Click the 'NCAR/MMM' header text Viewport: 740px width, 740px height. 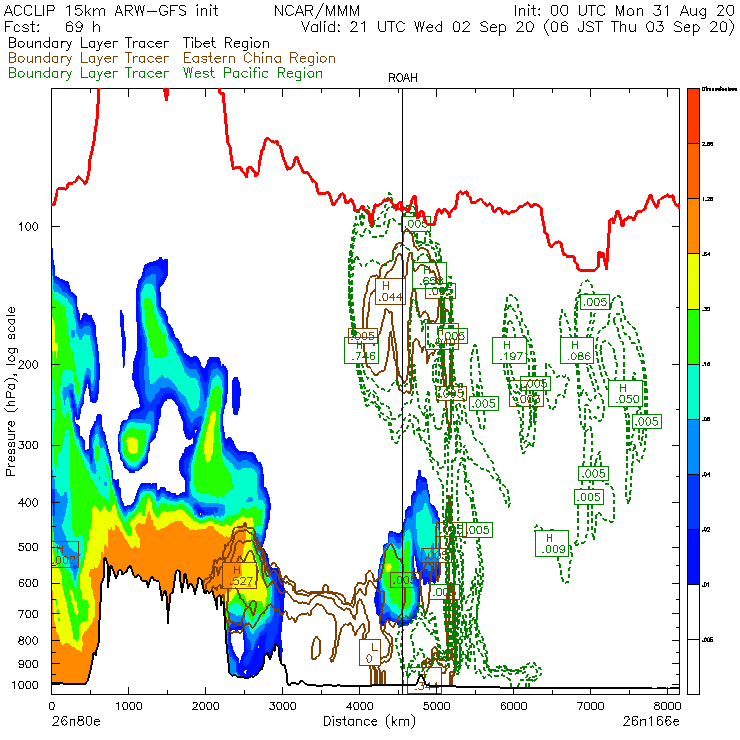click(x=317, y=10)
